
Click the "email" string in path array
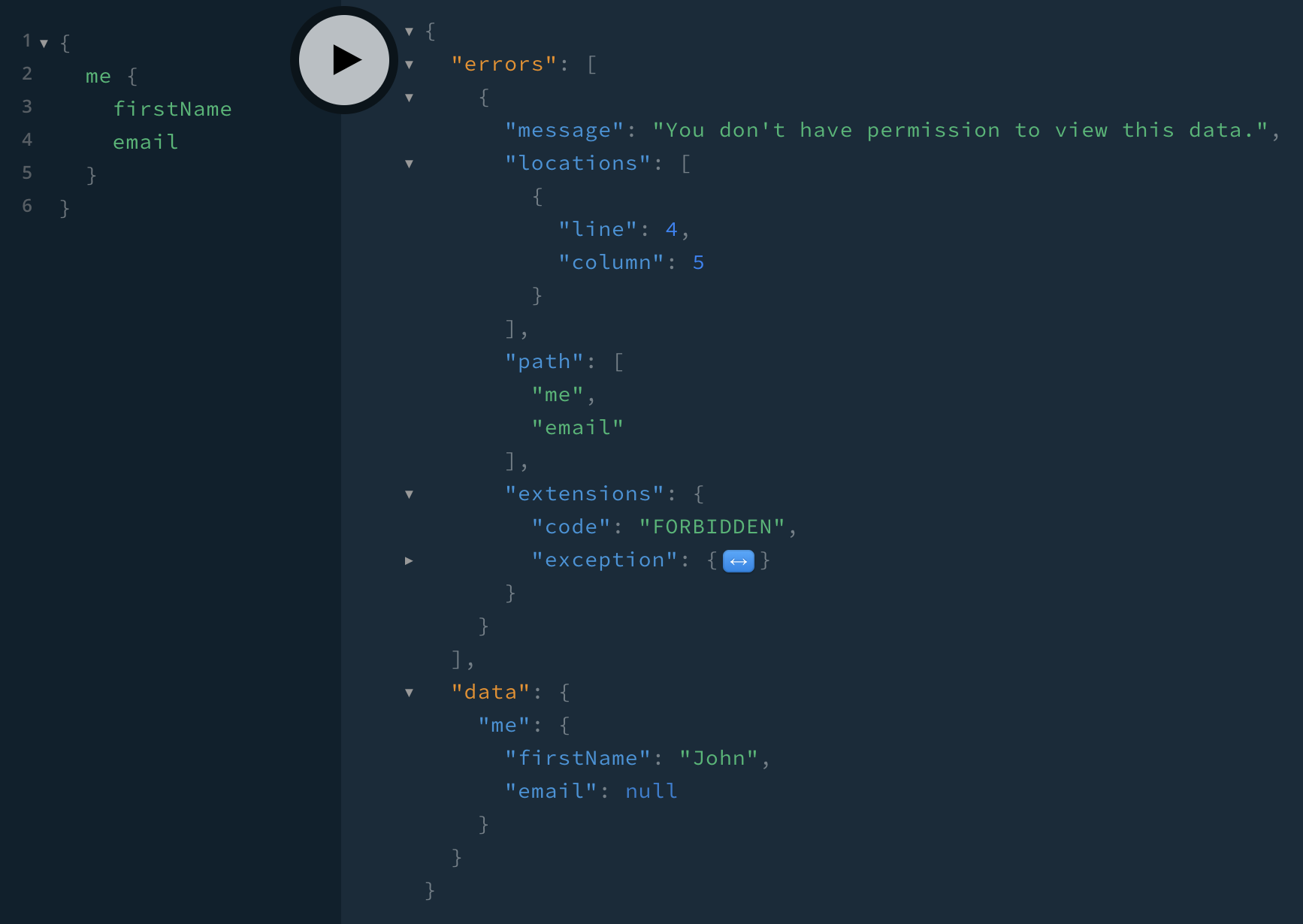click(578, 428)
